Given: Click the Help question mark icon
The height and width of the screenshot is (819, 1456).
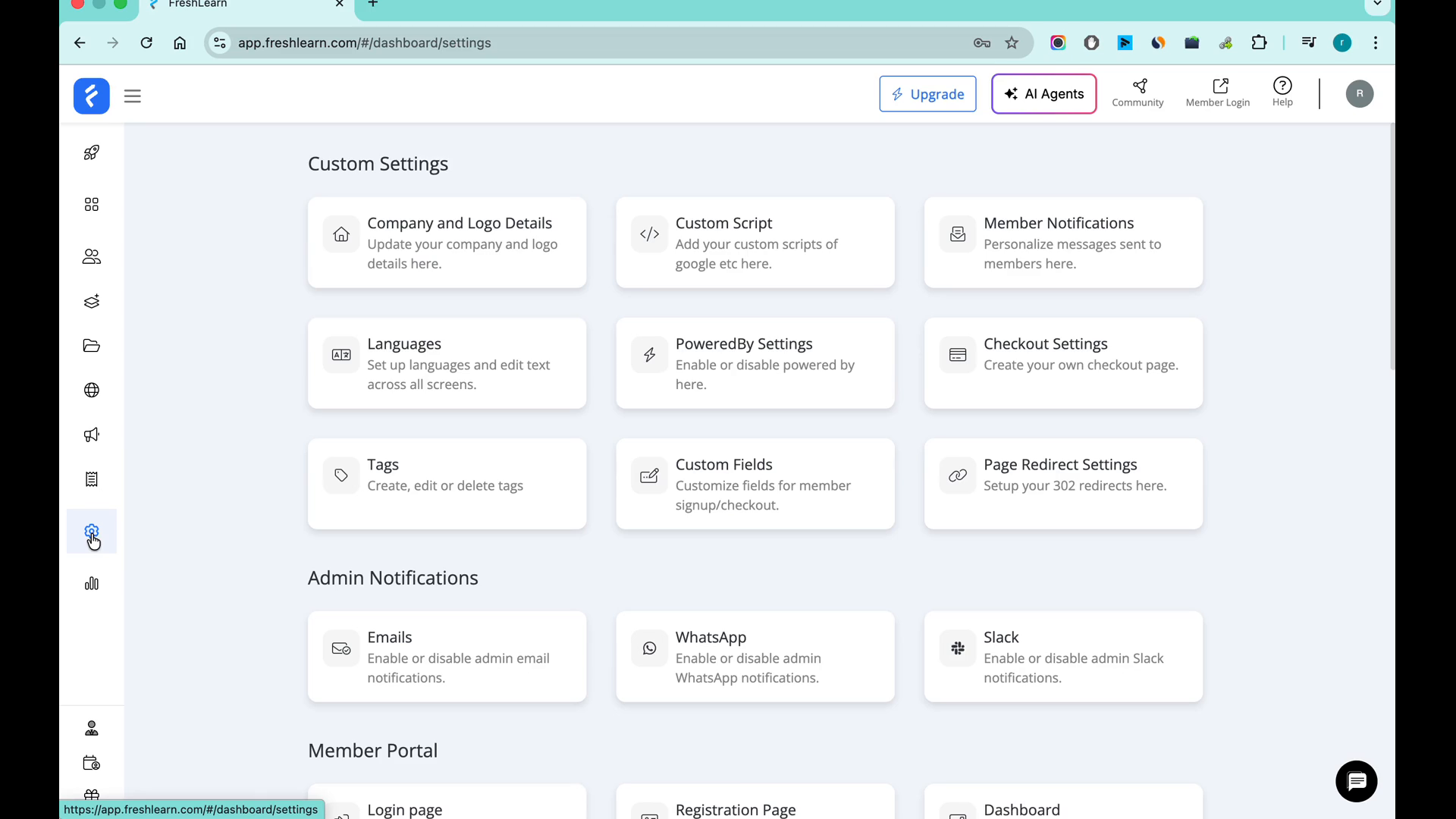Looking at the screenshot, I should (x=1282, y=93).
